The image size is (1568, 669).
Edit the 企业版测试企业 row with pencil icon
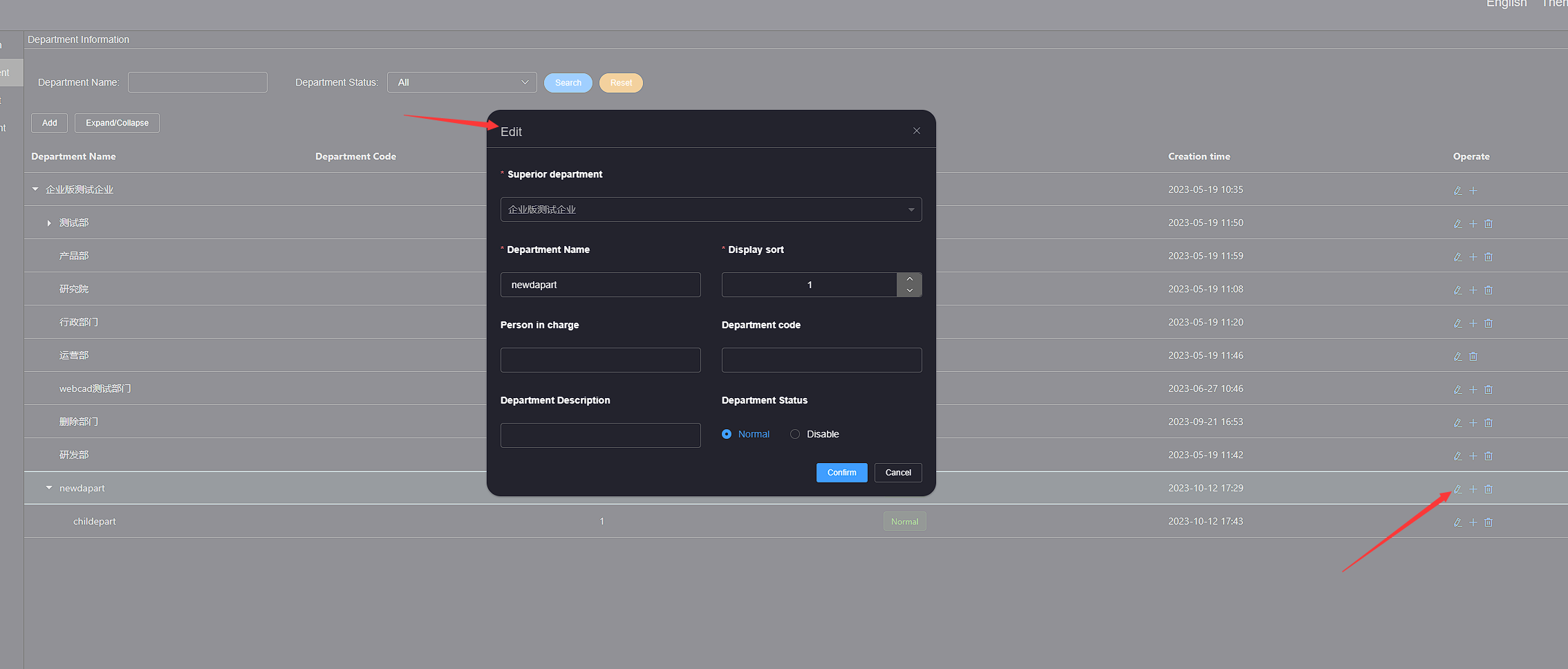[x=1457, y=191]
